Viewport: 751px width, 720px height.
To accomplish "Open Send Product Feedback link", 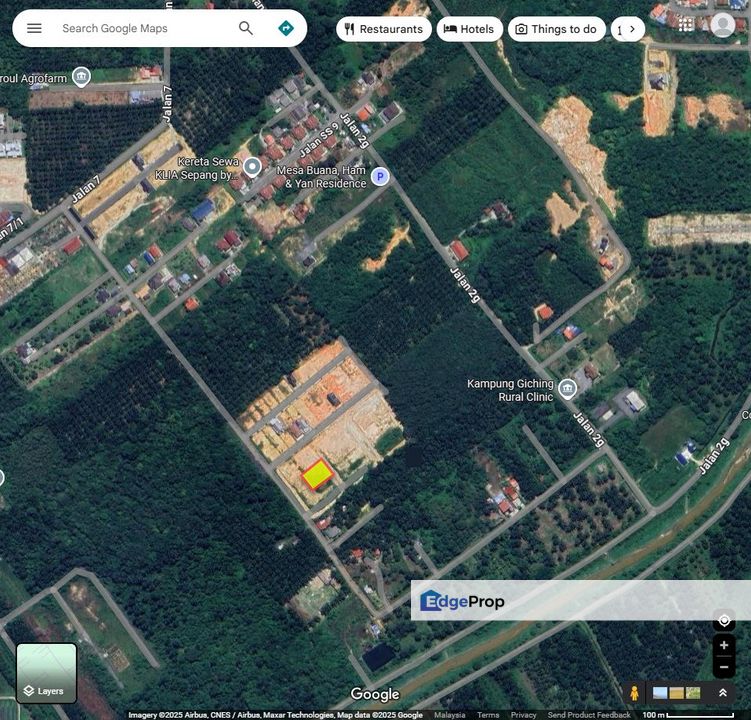I will tap(589, 715).
